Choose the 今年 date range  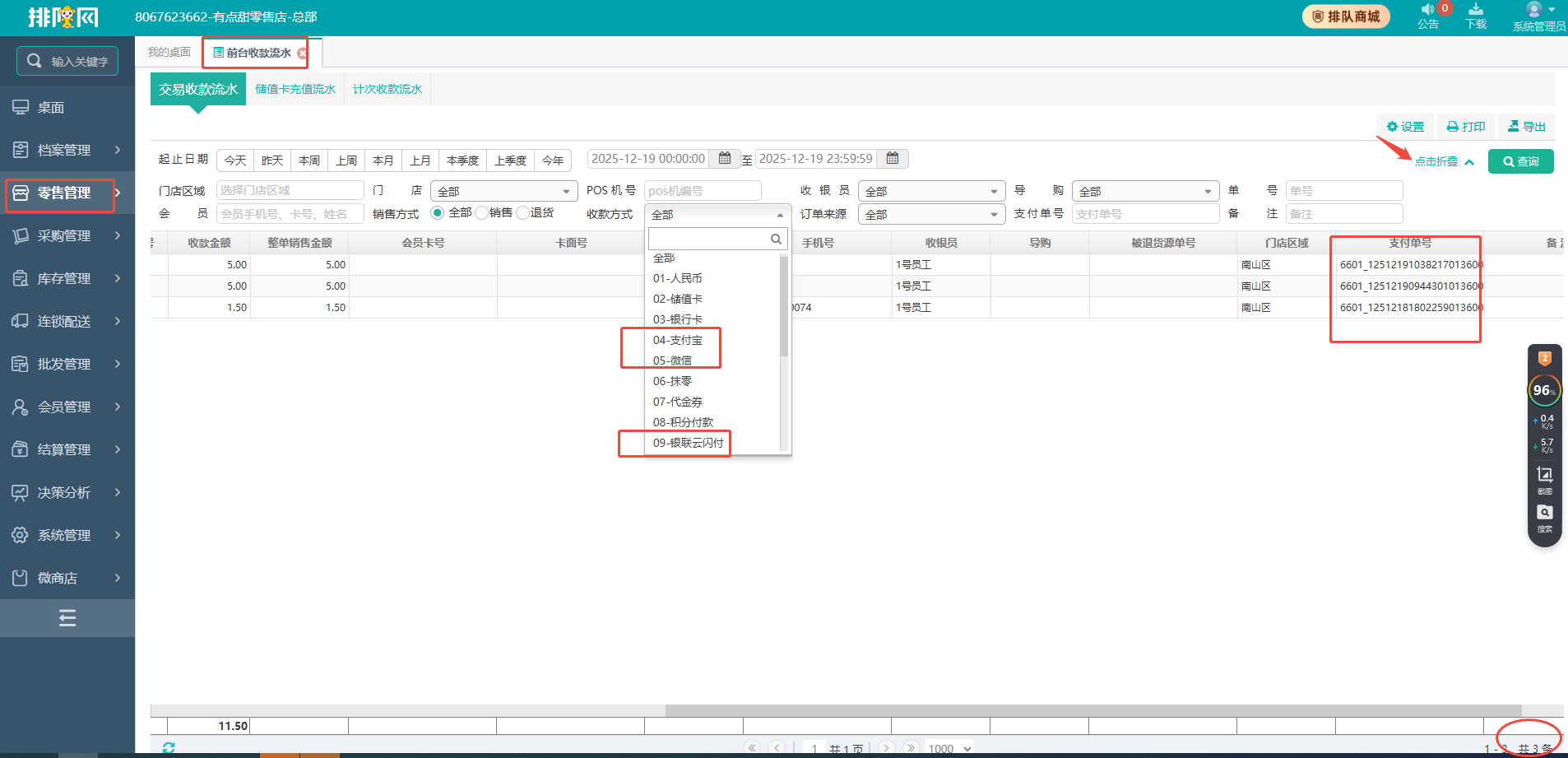point(553,160)
